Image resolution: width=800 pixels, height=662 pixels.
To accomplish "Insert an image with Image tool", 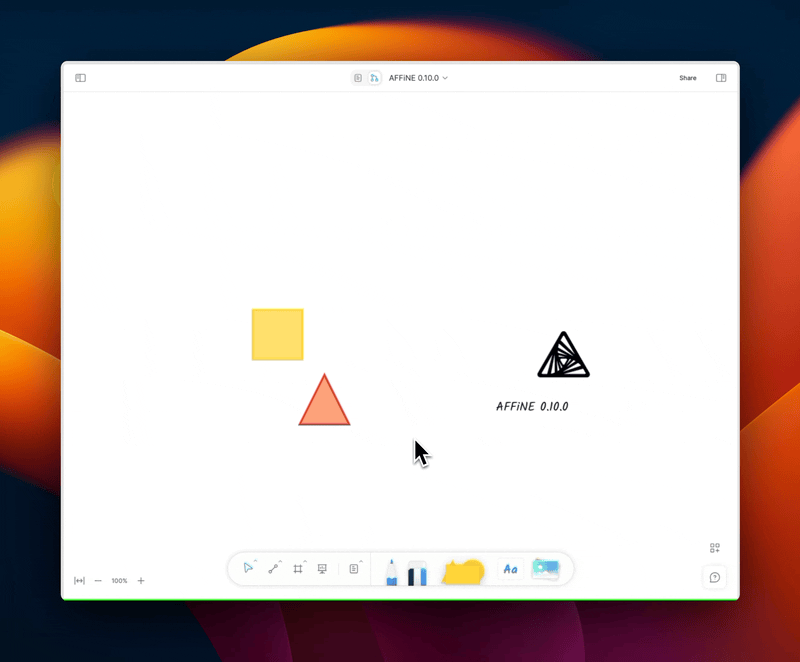I will 545,569.
